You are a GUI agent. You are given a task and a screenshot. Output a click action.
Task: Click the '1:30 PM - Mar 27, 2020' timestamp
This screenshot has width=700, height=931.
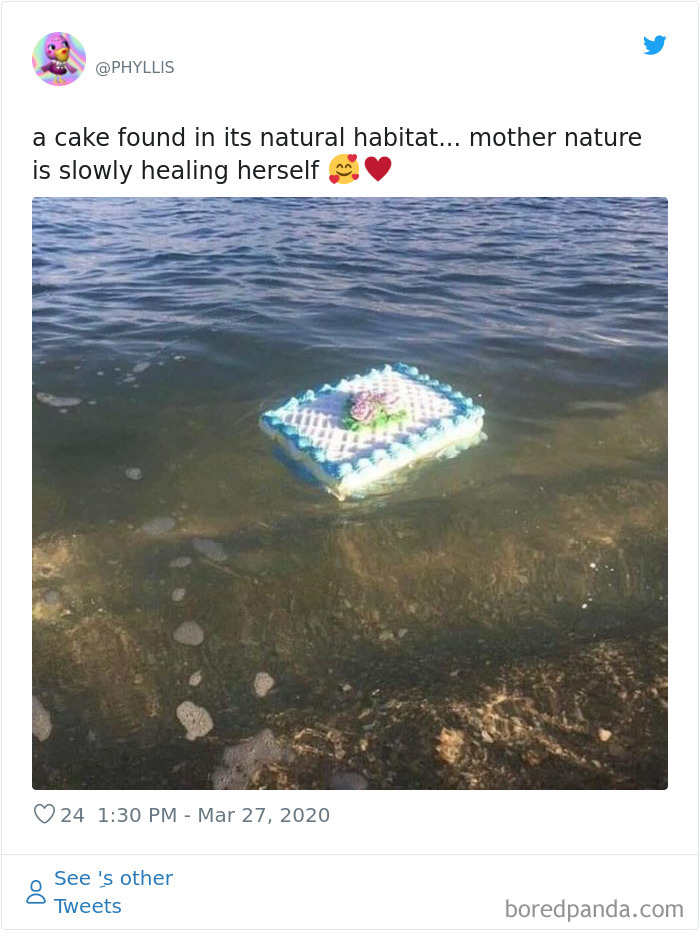pos(212,815)
